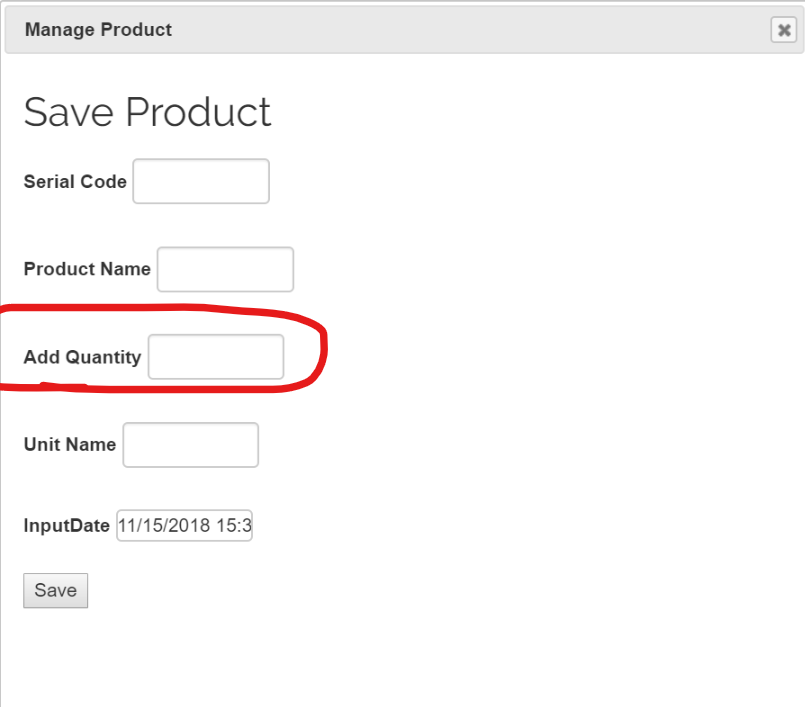Click the word Save in the heading

click(68, 112)
